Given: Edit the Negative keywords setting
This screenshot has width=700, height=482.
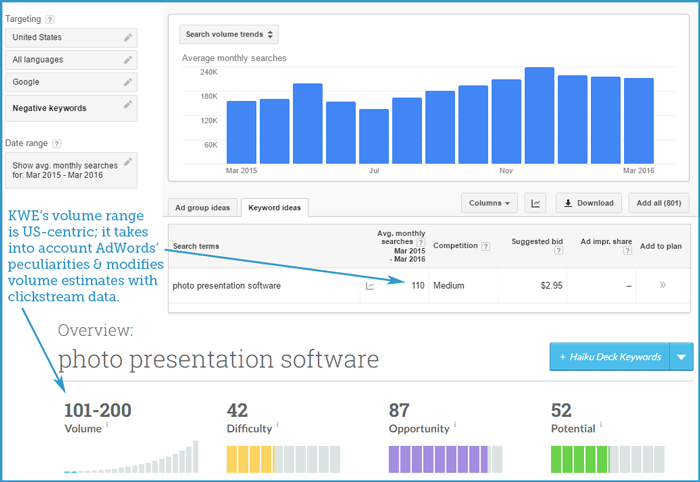Looking at the screenshot, I should pos(127,105).
